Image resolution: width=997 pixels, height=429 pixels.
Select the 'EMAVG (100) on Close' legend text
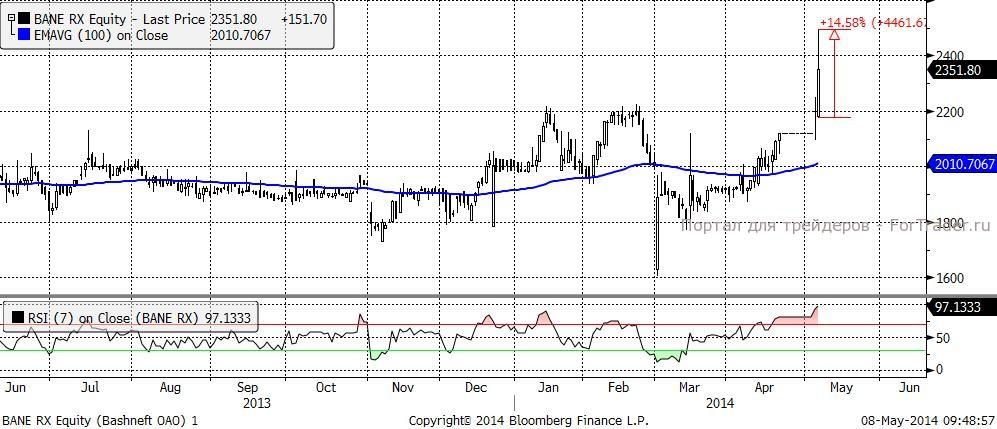100,36
